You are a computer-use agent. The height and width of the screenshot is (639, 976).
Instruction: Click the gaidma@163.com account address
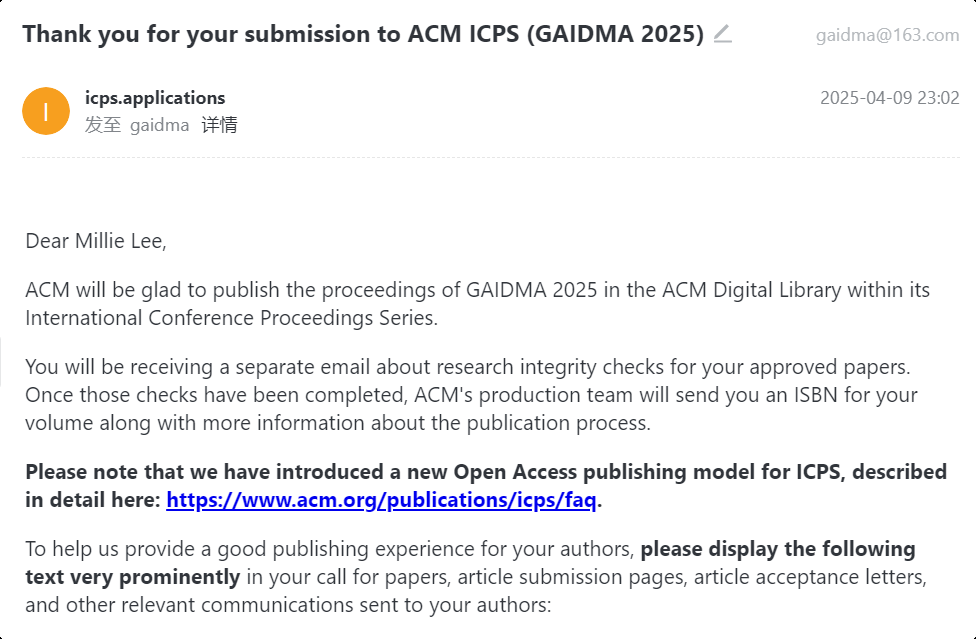(888, 35)
